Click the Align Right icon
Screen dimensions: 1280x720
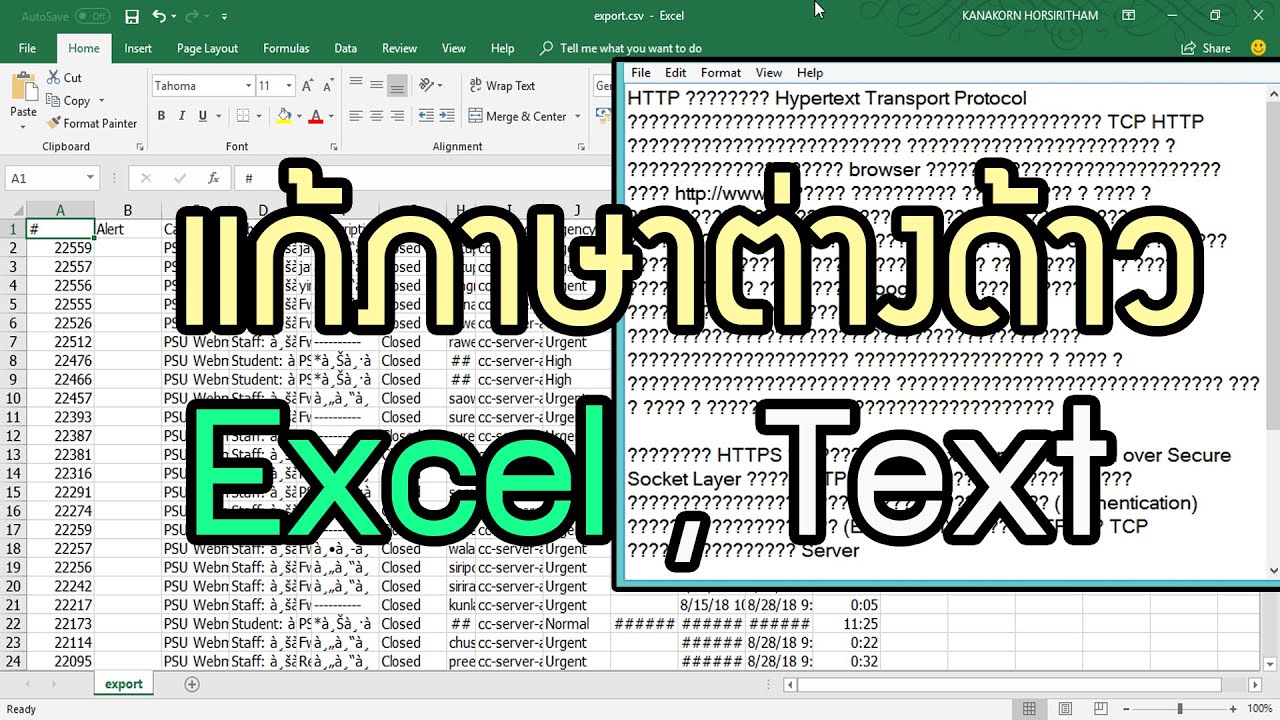(x=397, y=116)
